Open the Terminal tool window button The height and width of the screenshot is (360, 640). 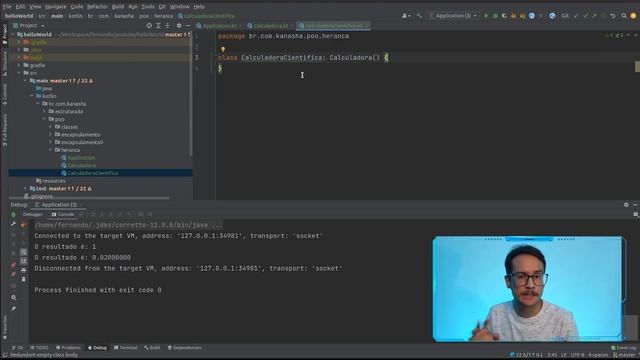(125, 348)
